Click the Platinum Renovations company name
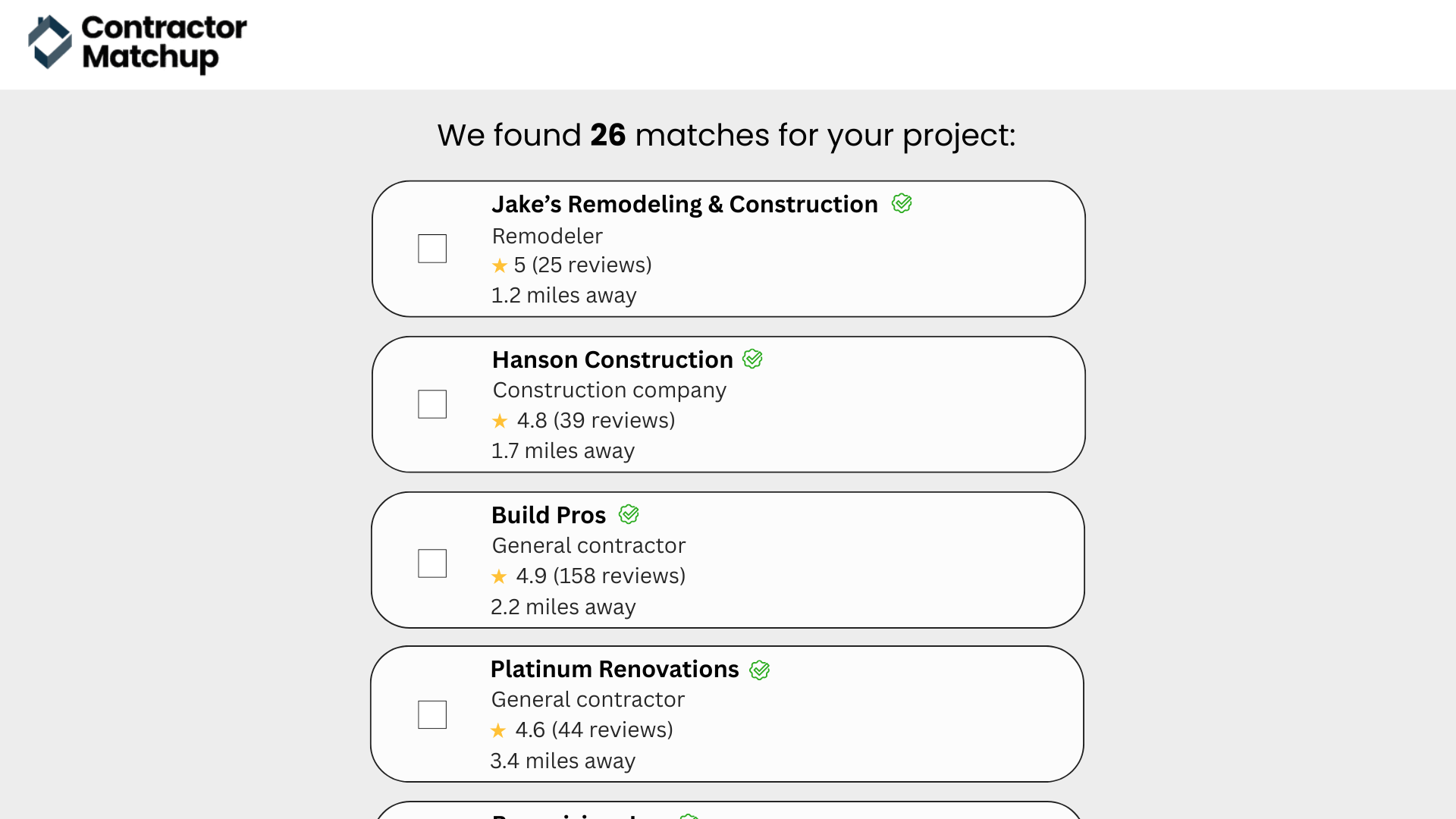 pyautogui.click(x=615, y=670)
